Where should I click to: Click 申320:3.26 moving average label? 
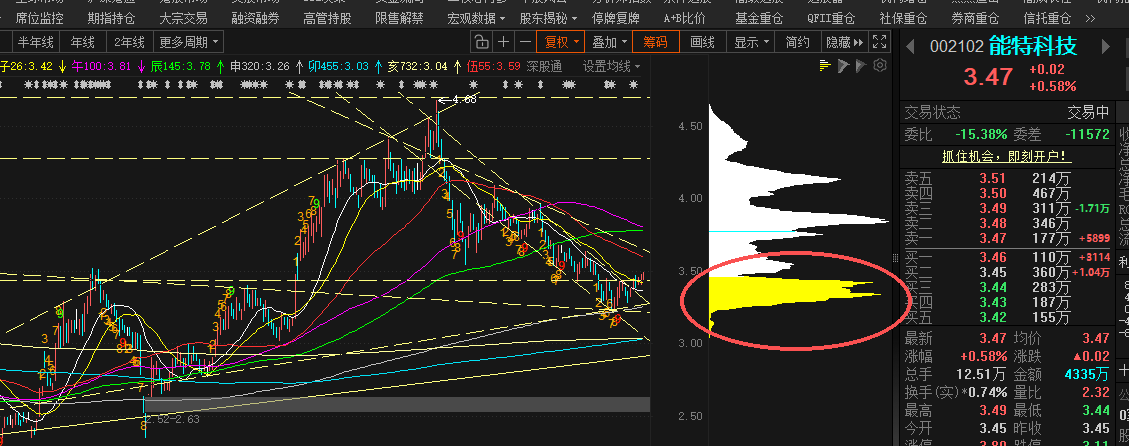(x=259, y=66)
